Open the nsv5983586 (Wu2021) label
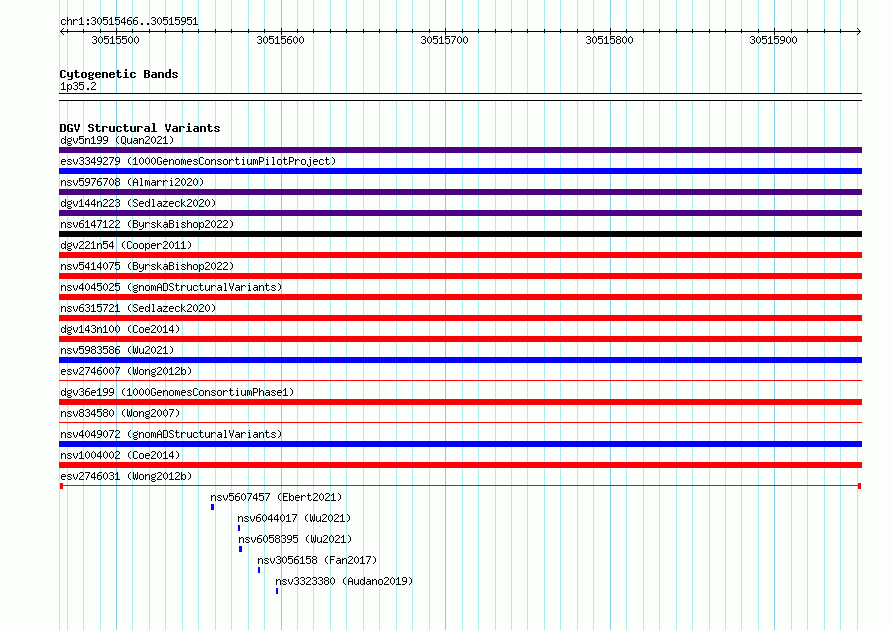Screen dimensions: 890x630 coord(117,350)
